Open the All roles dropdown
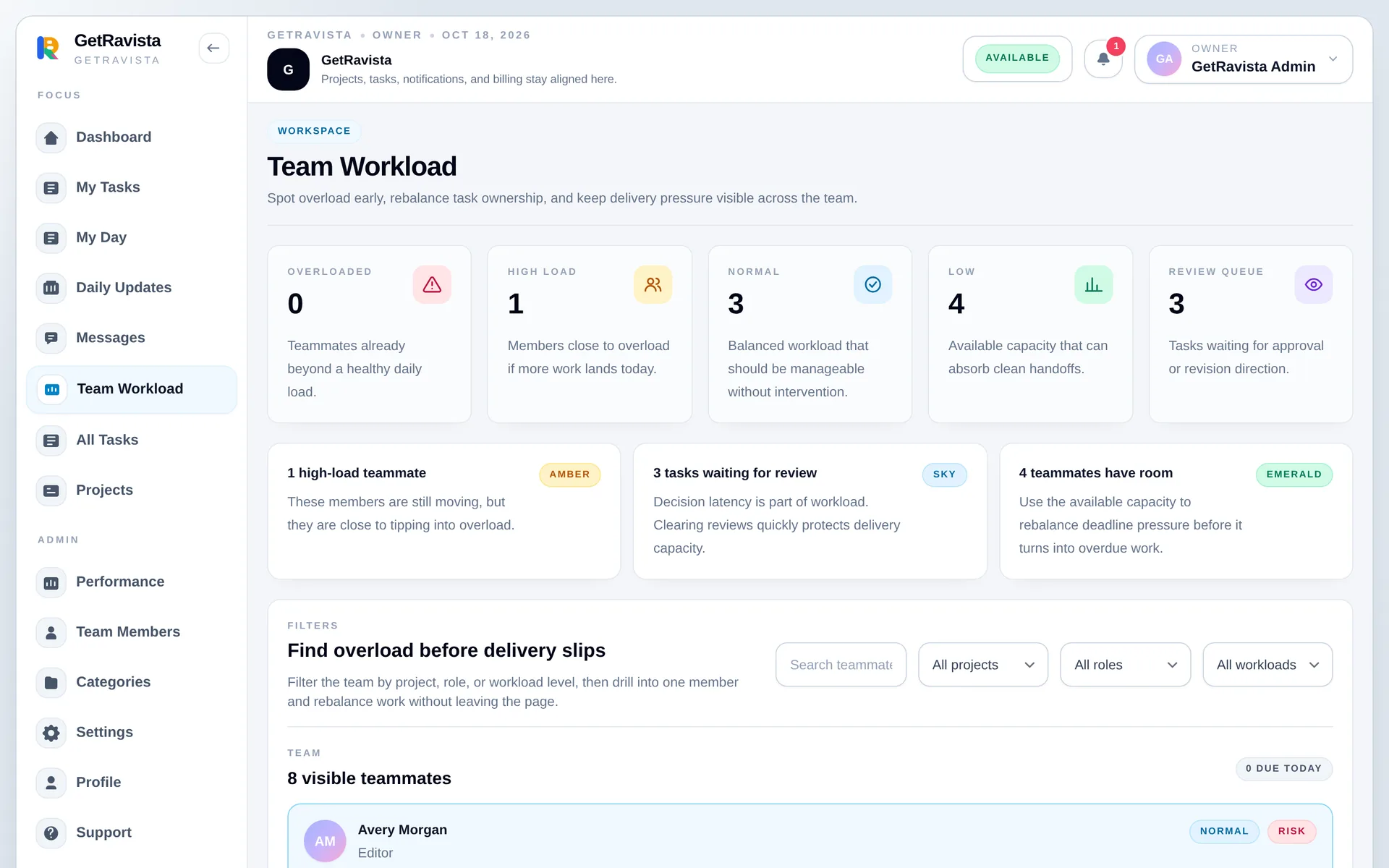This screenshot has height=868, width=1389. tap(1126, 665)
